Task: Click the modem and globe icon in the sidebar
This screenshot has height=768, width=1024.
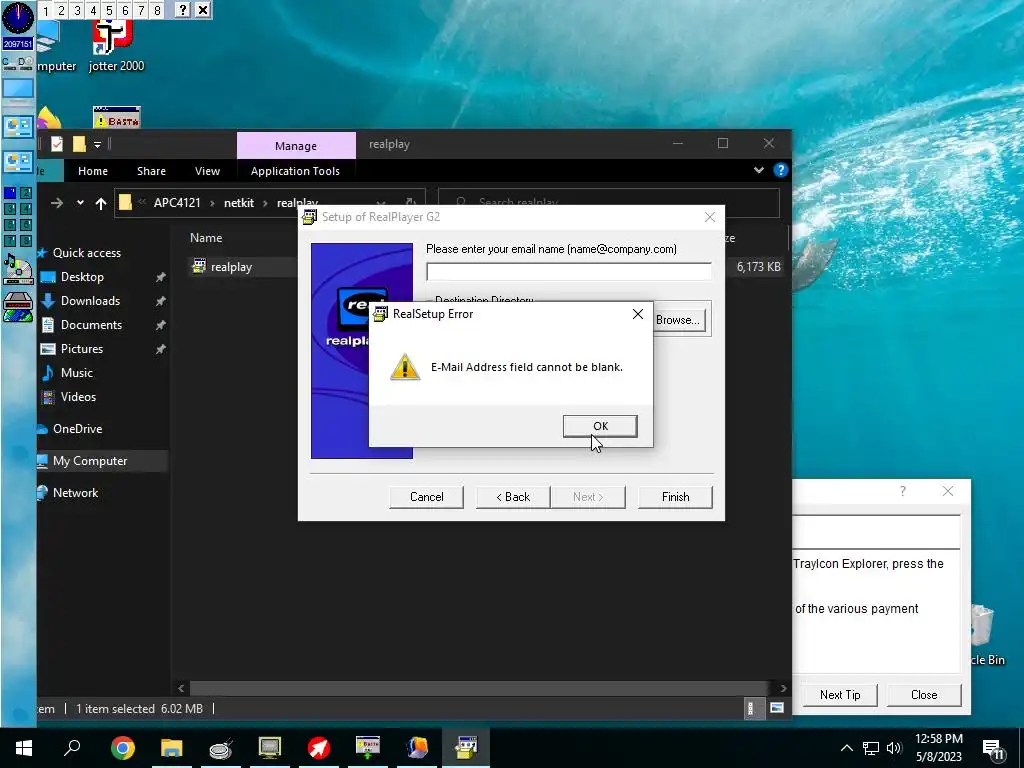Action: (x=18, y=308)
